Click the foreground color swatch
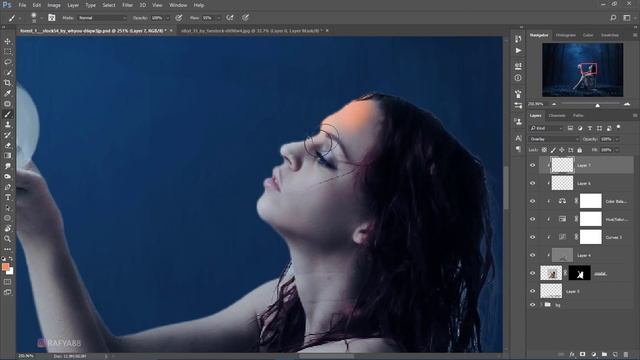Screen dimensions: 640x360 (x=5, y=267)
